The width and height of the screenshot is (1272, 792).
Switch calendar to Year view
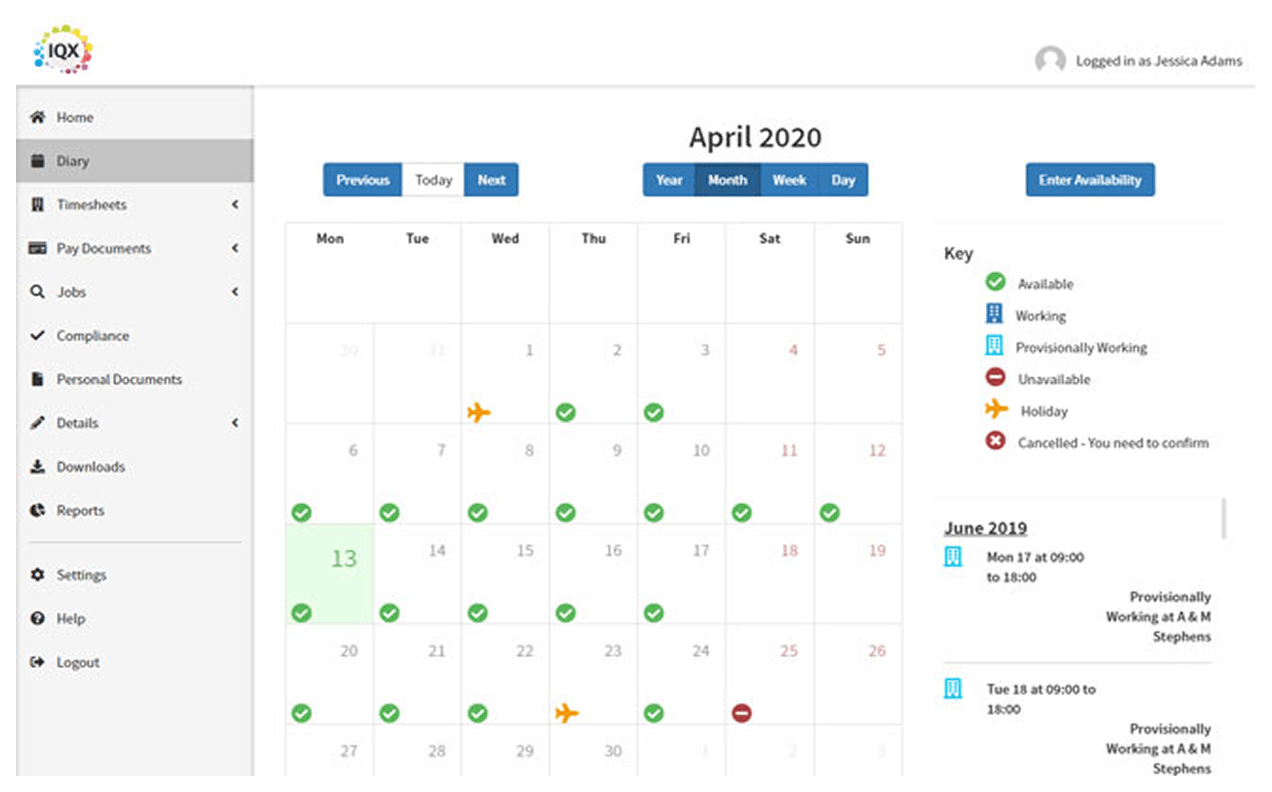669,180
